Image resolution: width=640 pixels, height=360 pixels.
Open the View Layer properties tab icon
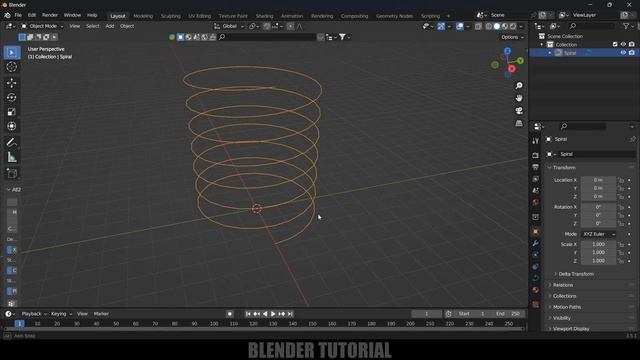coord(536,179)
